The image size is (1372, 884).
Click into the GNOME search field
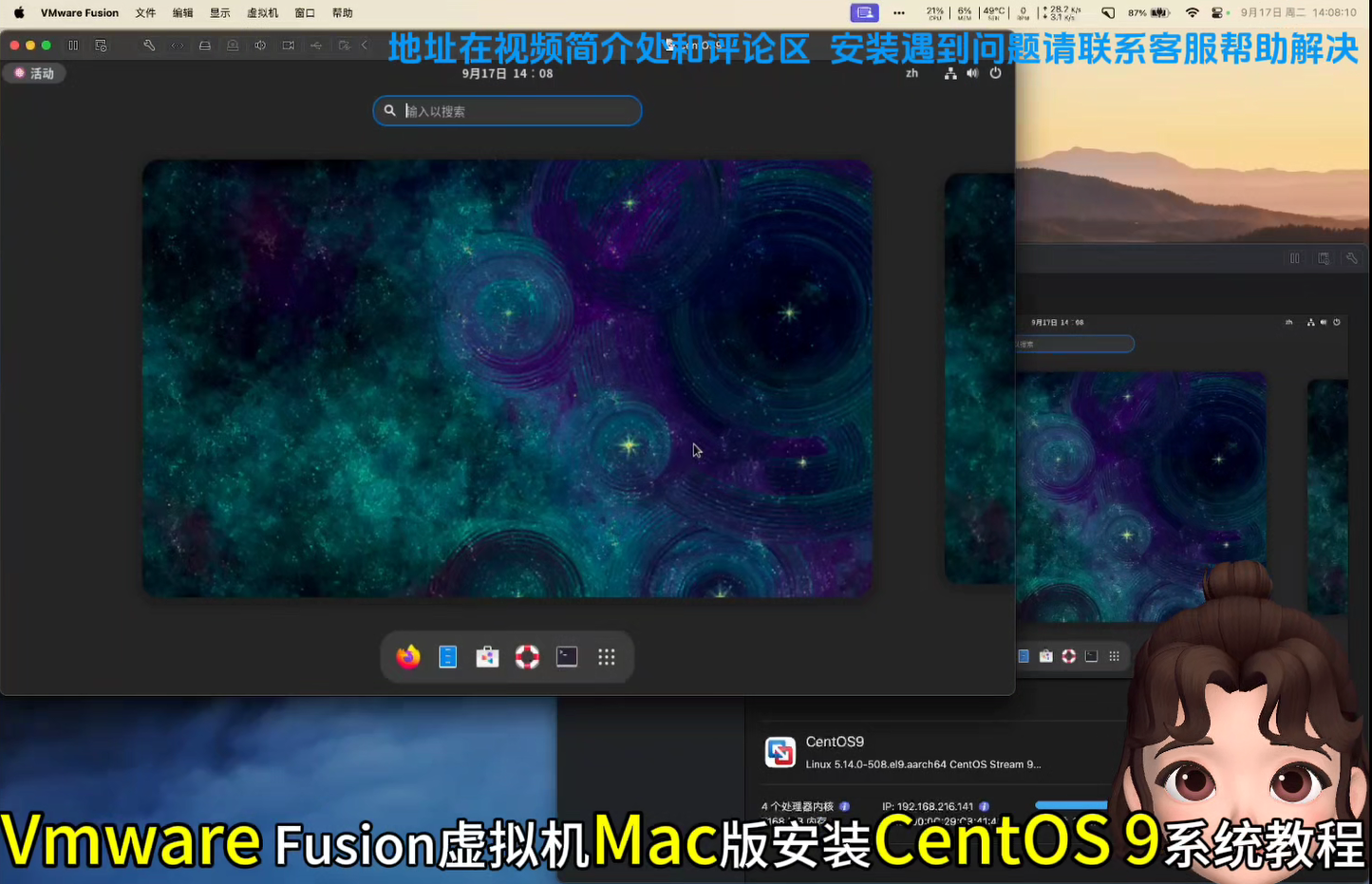pos(507,111)
